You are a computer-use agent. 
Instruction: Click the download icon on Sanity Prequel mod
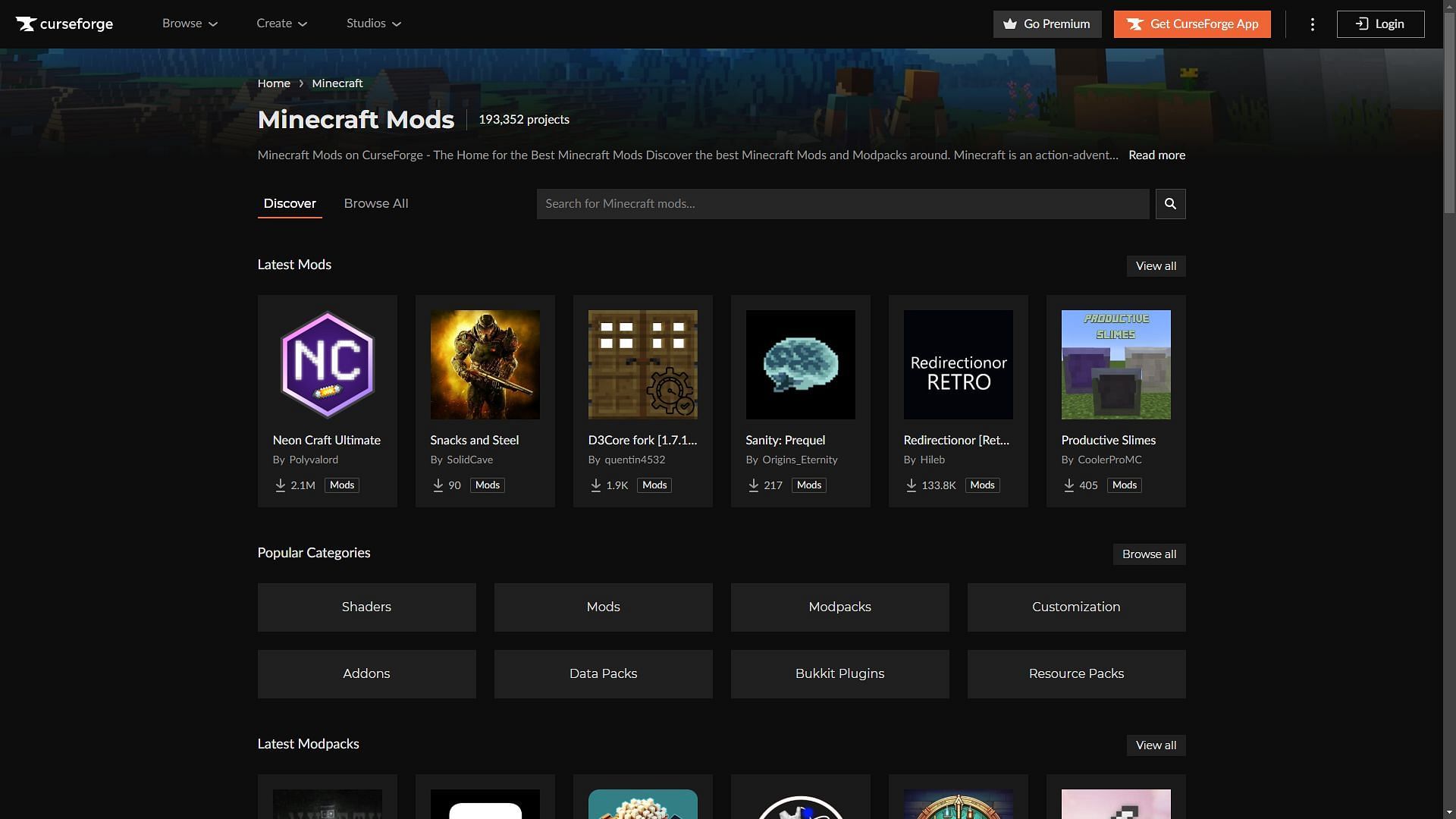tap(752, 485)
